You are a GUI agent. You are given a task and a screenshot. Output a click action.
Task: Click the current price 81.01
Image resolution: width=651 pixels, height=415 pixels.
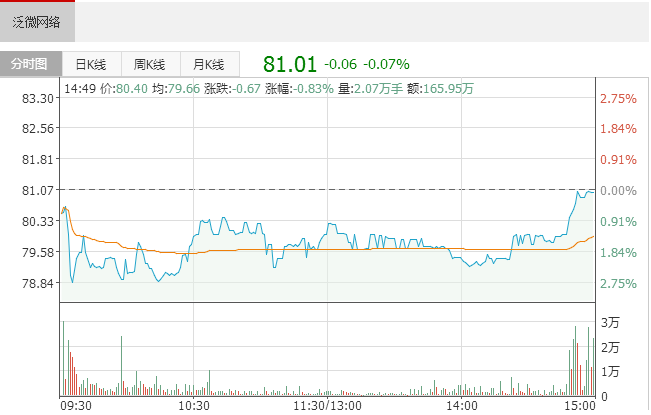pos(290,64)
